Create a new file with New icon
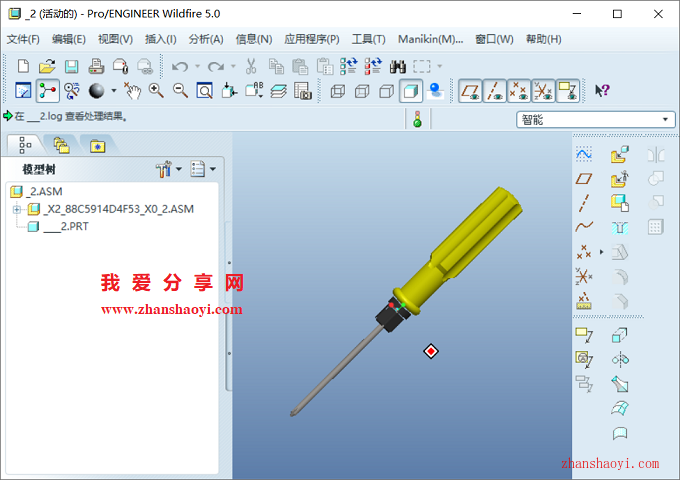 [23, 66]
